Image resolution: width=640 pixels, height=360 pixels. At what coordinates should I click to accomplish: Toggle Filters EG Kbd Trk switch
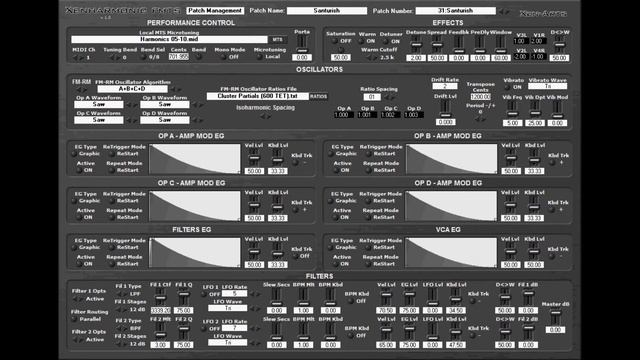pyautogui.click(x=296, y=256)
